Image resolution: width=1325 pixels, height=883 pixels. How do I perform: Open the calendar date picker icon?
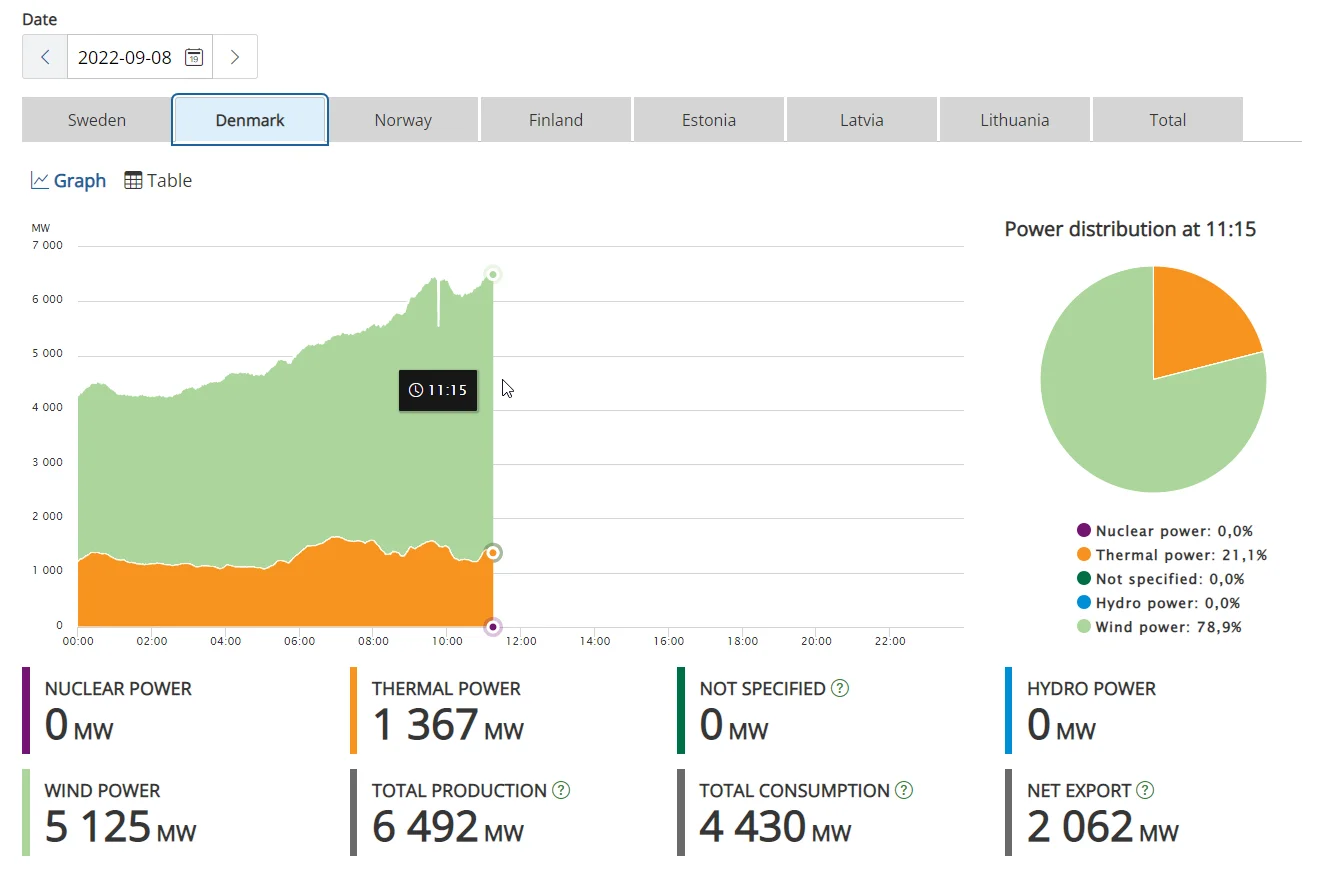(x=194, y=57)
